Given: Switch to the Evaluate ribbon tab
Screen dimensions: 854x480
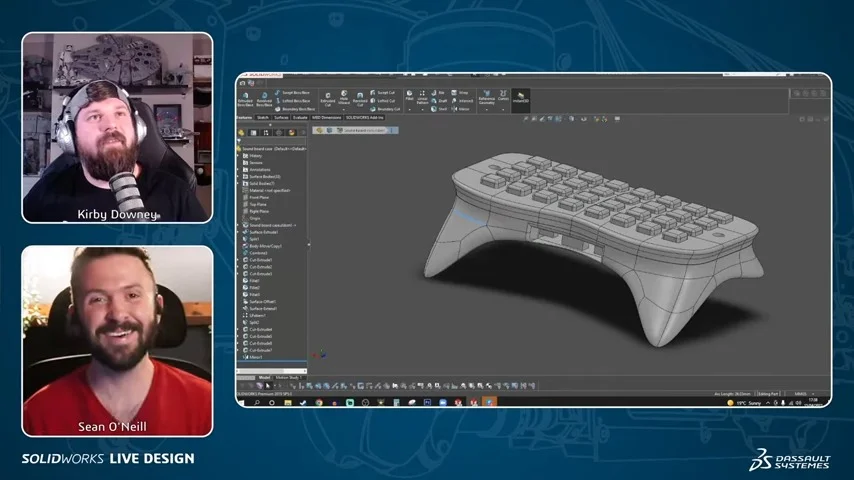Looking at the screenshot, I should pos(300,118).
